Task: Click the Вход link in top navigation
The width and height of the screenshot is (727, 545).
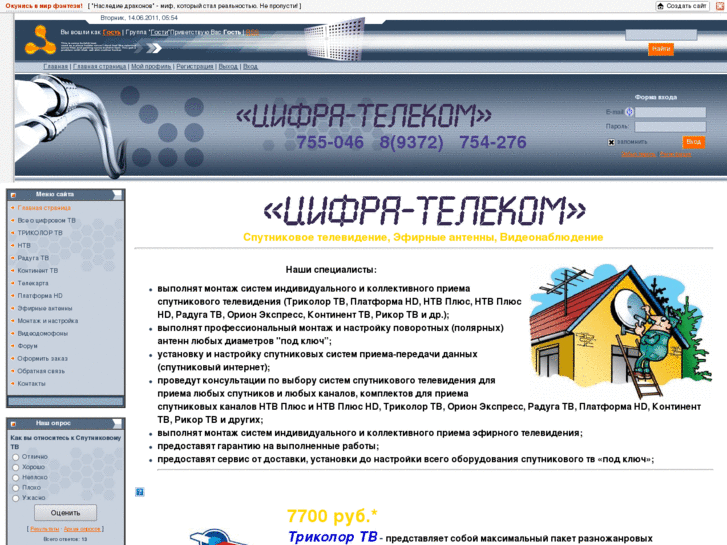Action: [x=250, y=66]
